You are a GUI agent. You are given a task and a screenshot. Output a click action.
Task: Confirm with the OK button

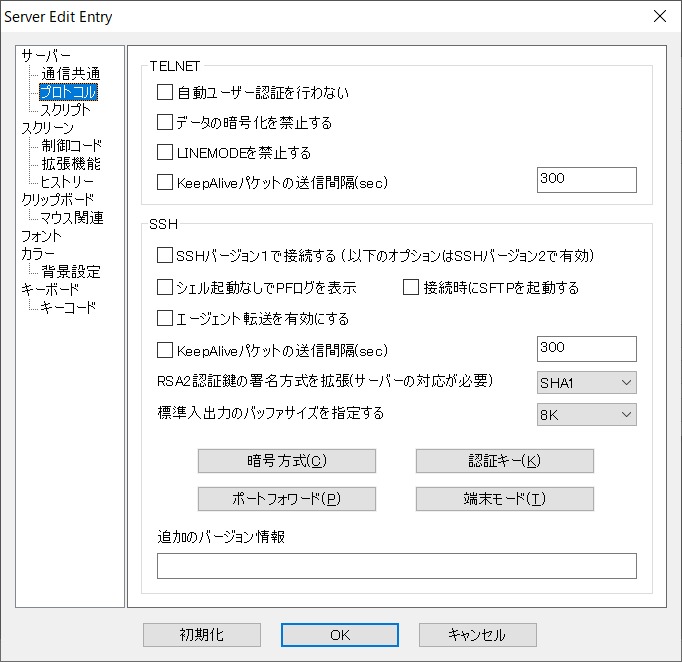point(340,635)
